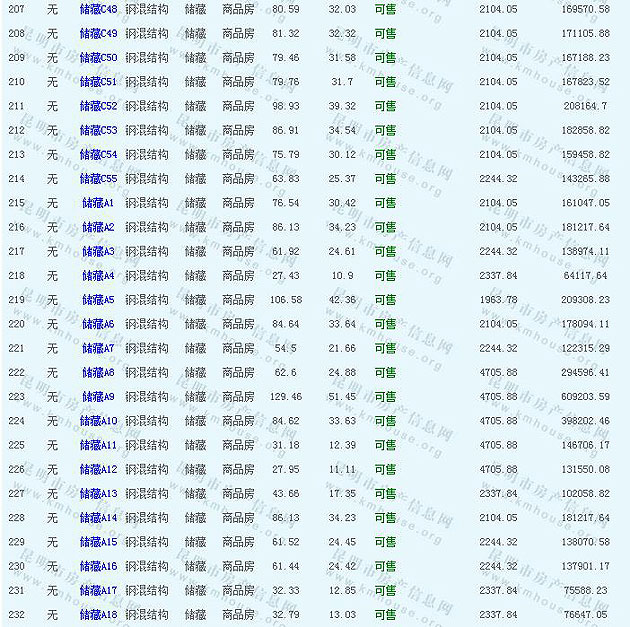Click the 储藏A3 link
Viewport: 630px width, 627px height.
(98, 251)
